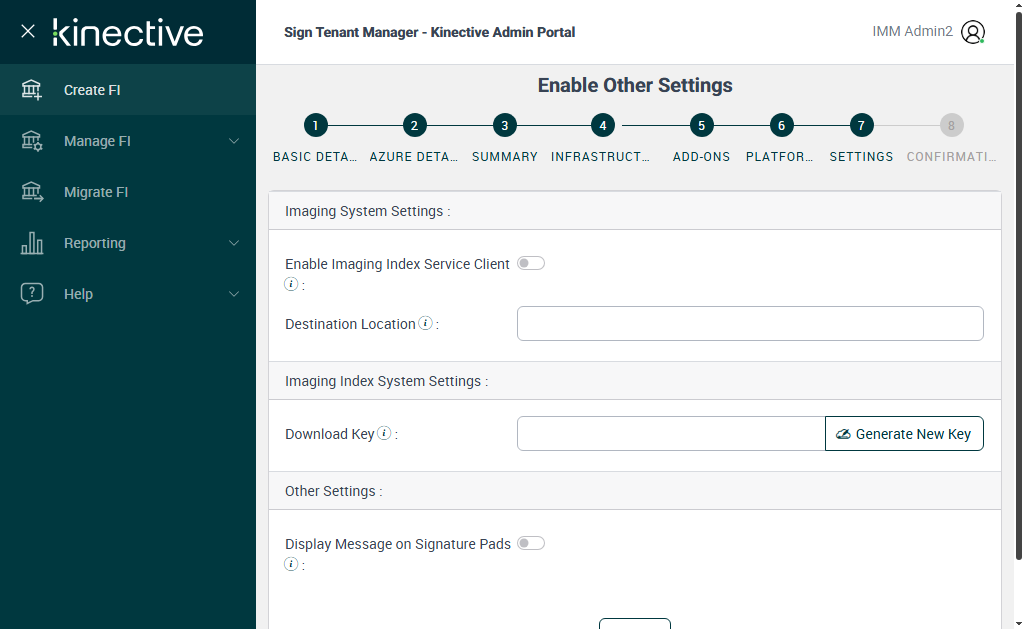
Task: Select step 8 Confirmation circle
Action: coord(952,125)
